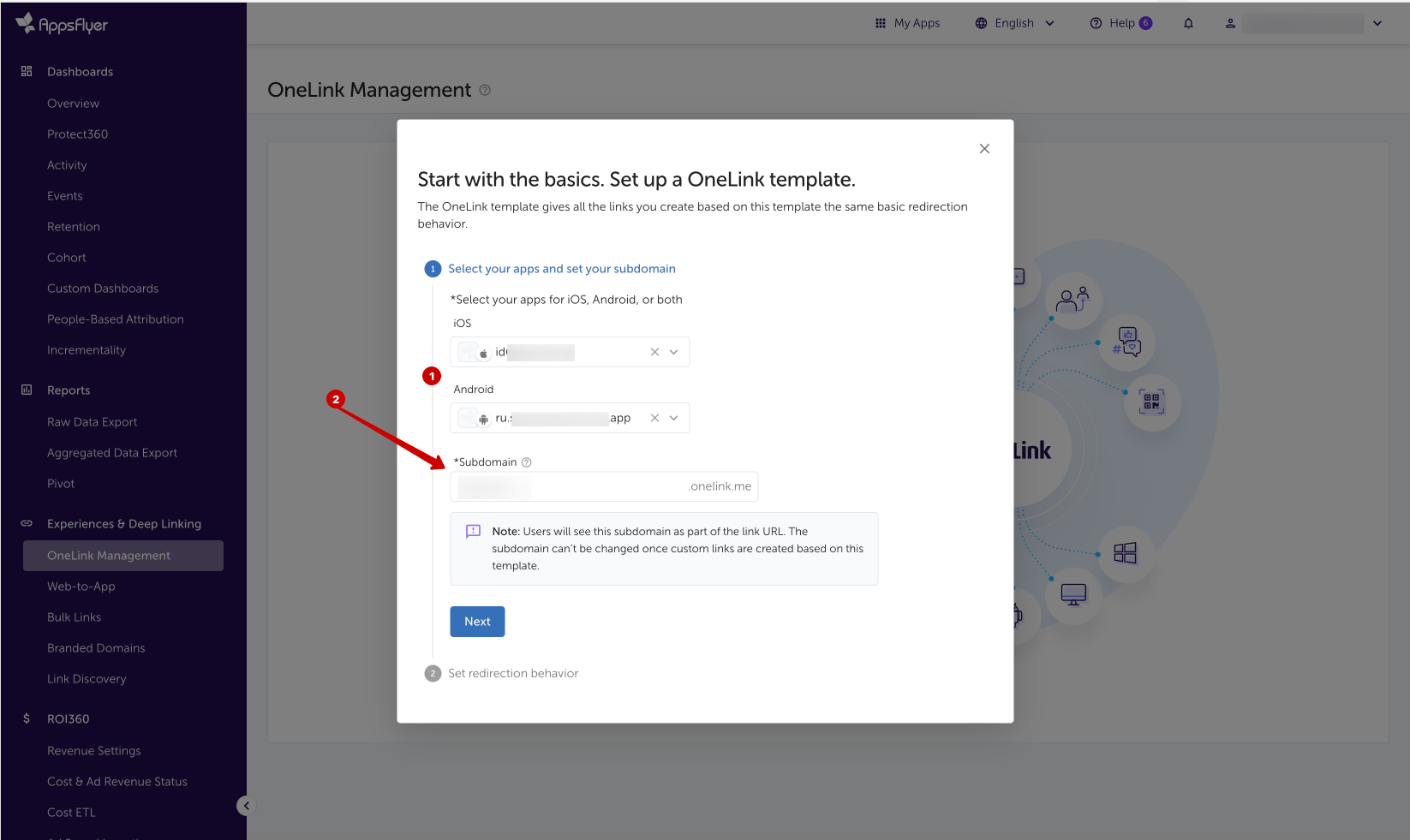Click the Subdomain input field
This screenshot has width=1410, height=840.
point(604,486)
